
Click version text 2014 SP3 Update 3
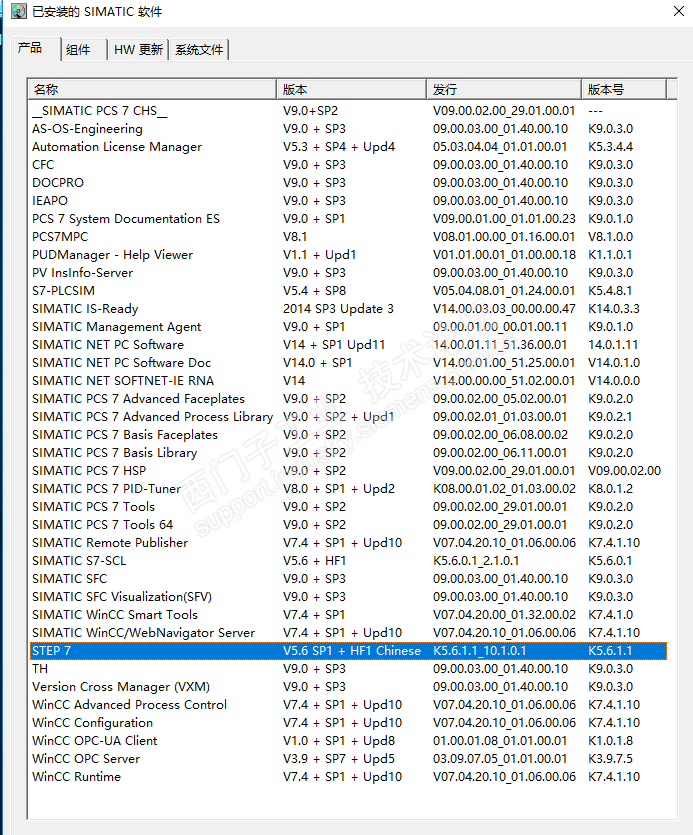click(338, 309)
